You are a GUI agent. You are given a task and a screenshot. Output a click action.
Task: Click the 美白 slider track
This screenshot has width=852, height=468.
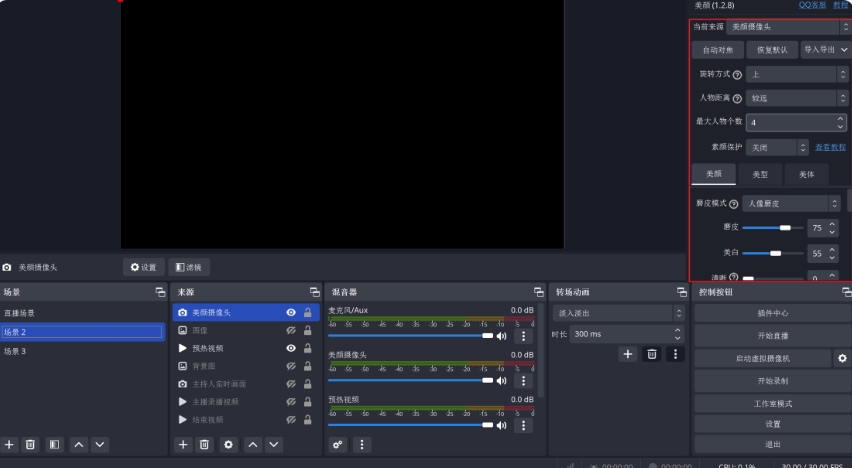[x=772, y=253]
